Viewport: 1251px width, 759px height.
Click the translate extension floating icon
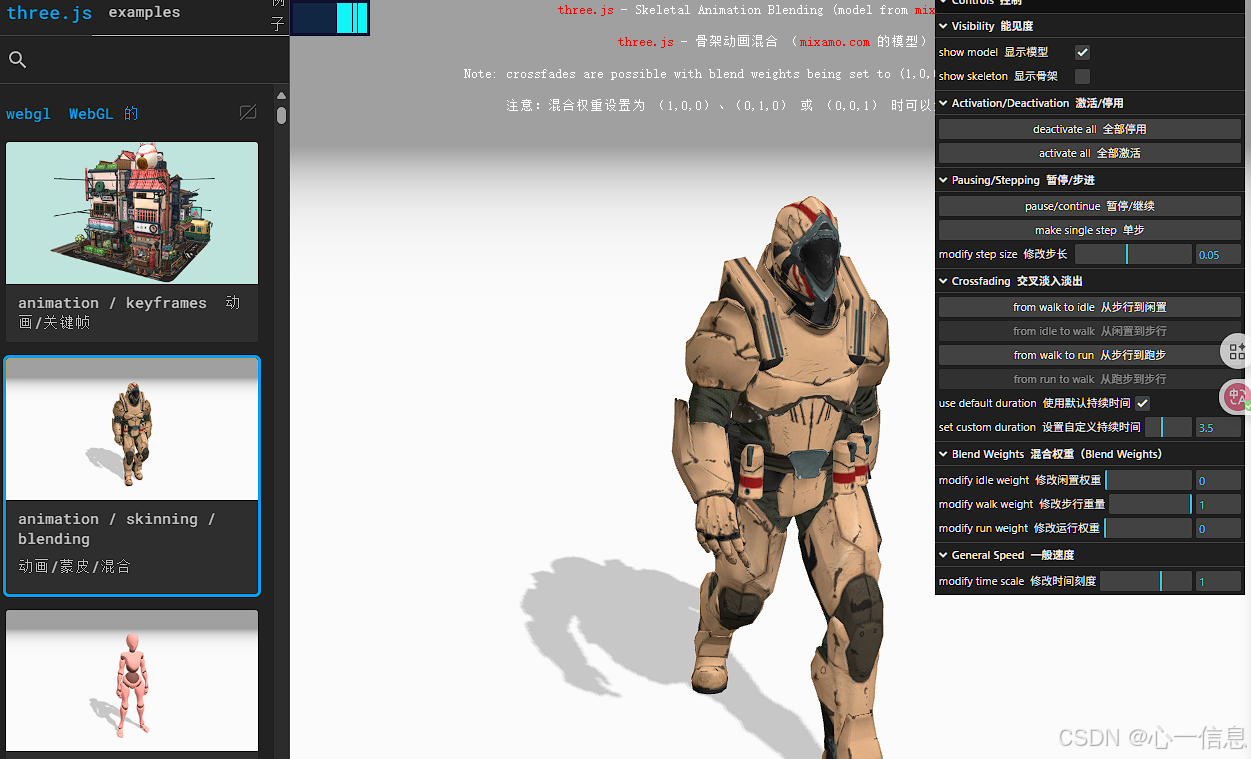pos(1238,397)
